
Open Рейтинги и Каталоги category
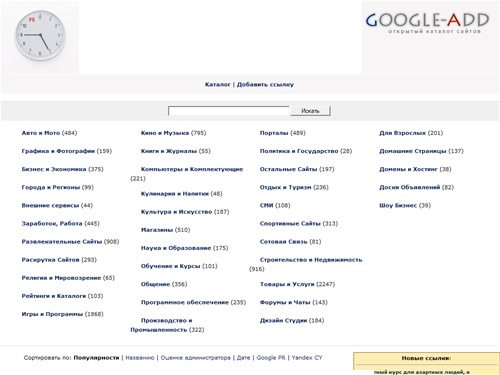(54, 296)
